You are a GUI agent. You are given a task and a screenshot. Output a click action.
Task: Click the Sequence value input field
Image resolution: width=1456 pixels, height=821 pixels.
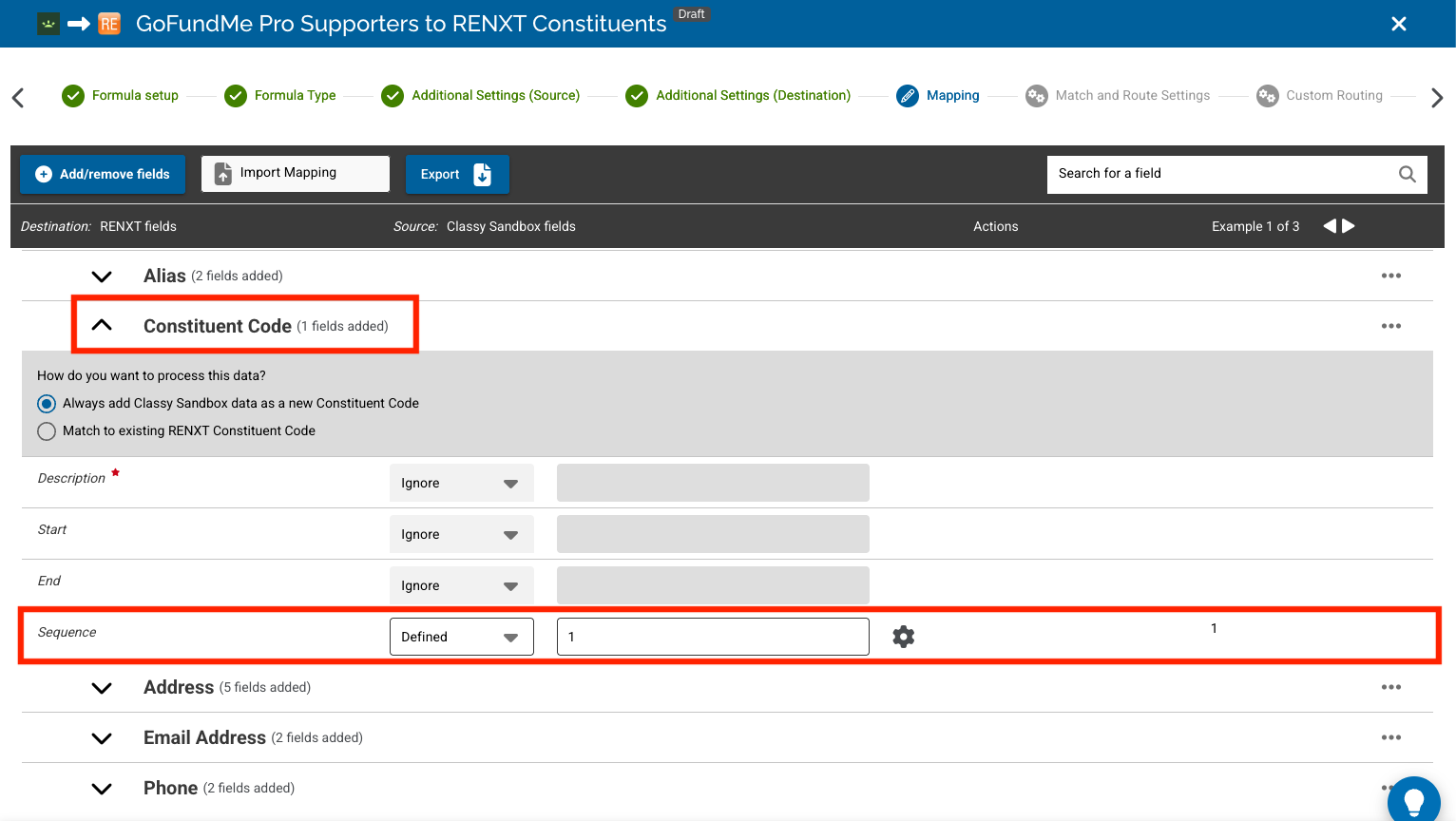pos(713,637)
